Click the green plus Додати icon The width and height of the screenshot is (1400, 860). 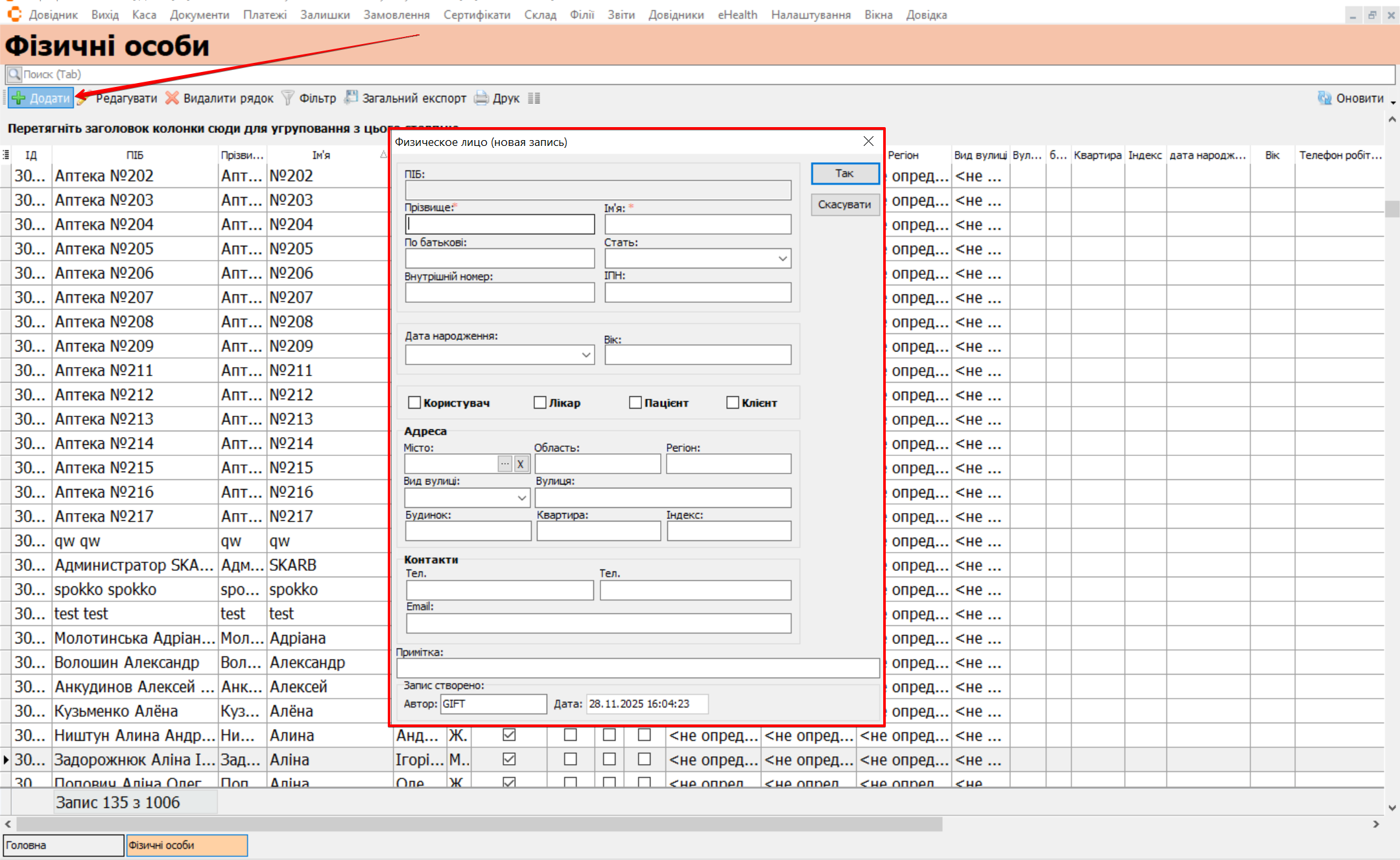click(x=19, y=99)
